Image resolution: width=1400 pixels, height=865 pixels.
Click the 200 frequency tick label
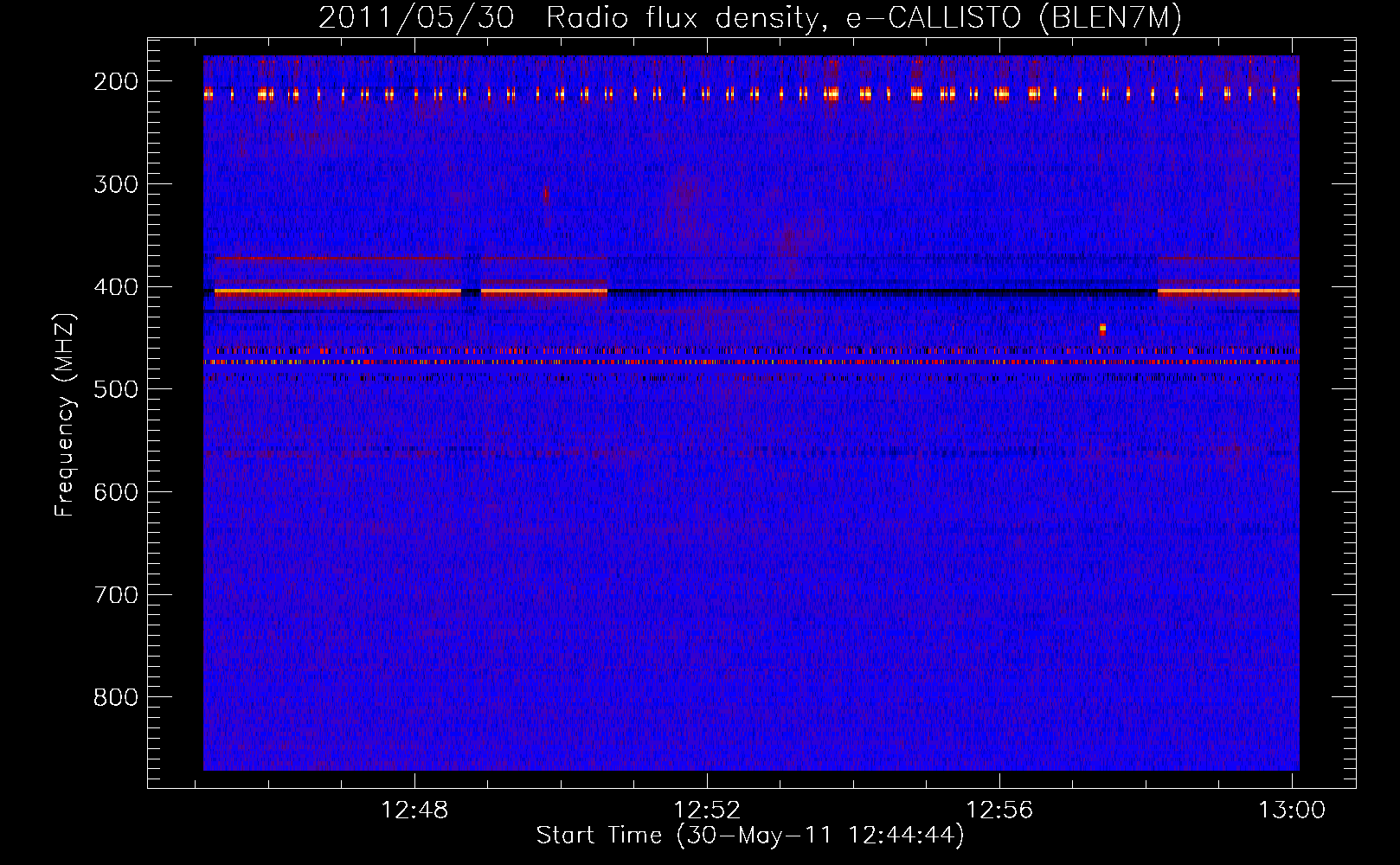(115, 81)
